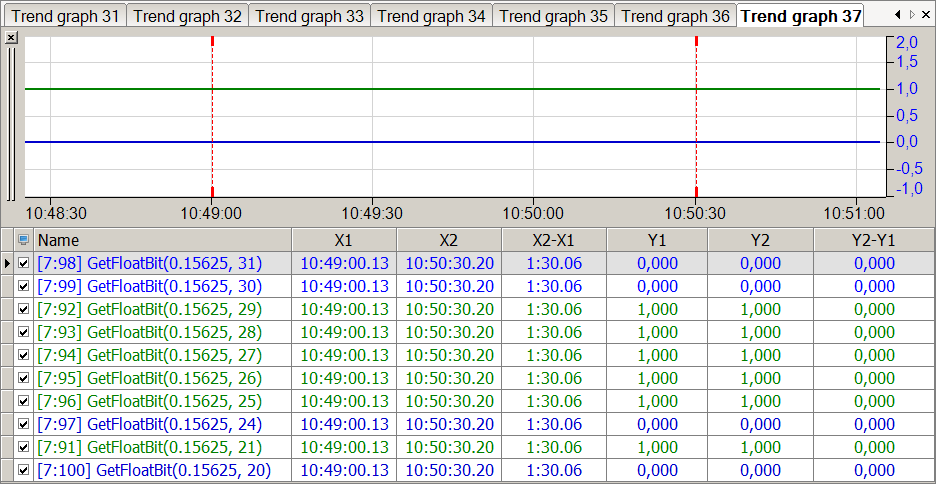Select the Trend graph 36 tab

coord(675,16)
